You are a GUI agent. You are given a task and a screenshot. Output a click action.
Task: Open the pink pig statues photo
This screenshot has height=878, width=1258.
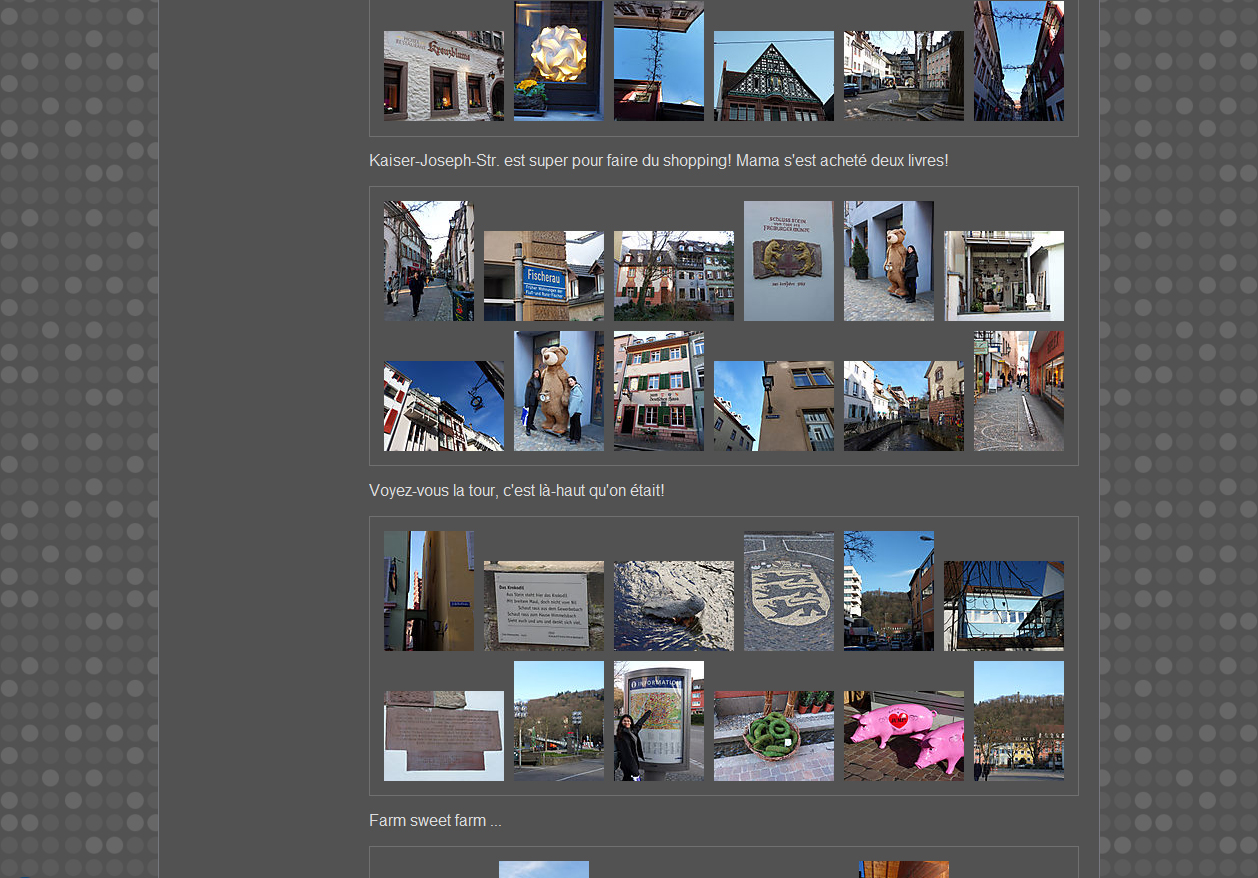(903, 736)
